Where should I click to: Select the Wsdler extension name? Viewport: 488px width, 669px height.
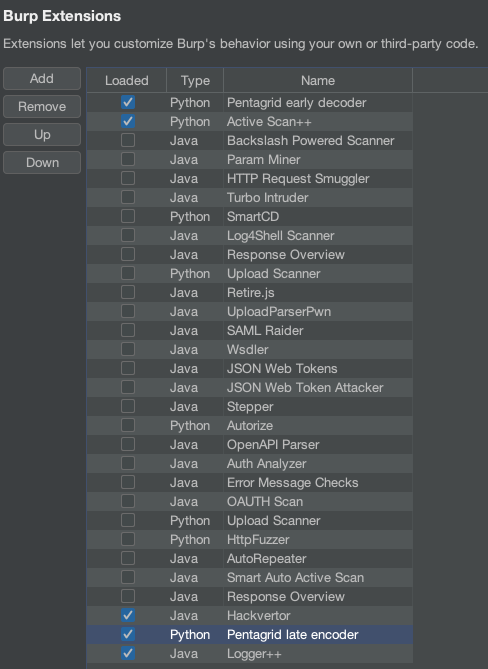pos(247,349)
